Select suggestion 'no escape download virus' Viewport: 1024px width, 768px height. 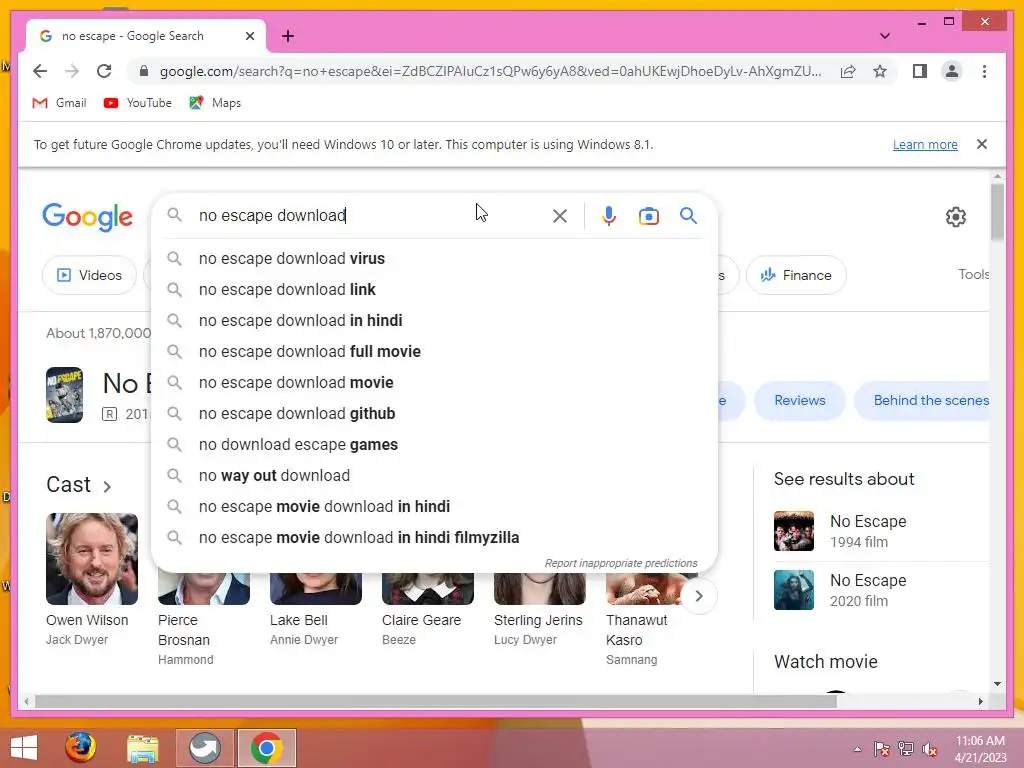pyautogui.click(x=434, y=259)
